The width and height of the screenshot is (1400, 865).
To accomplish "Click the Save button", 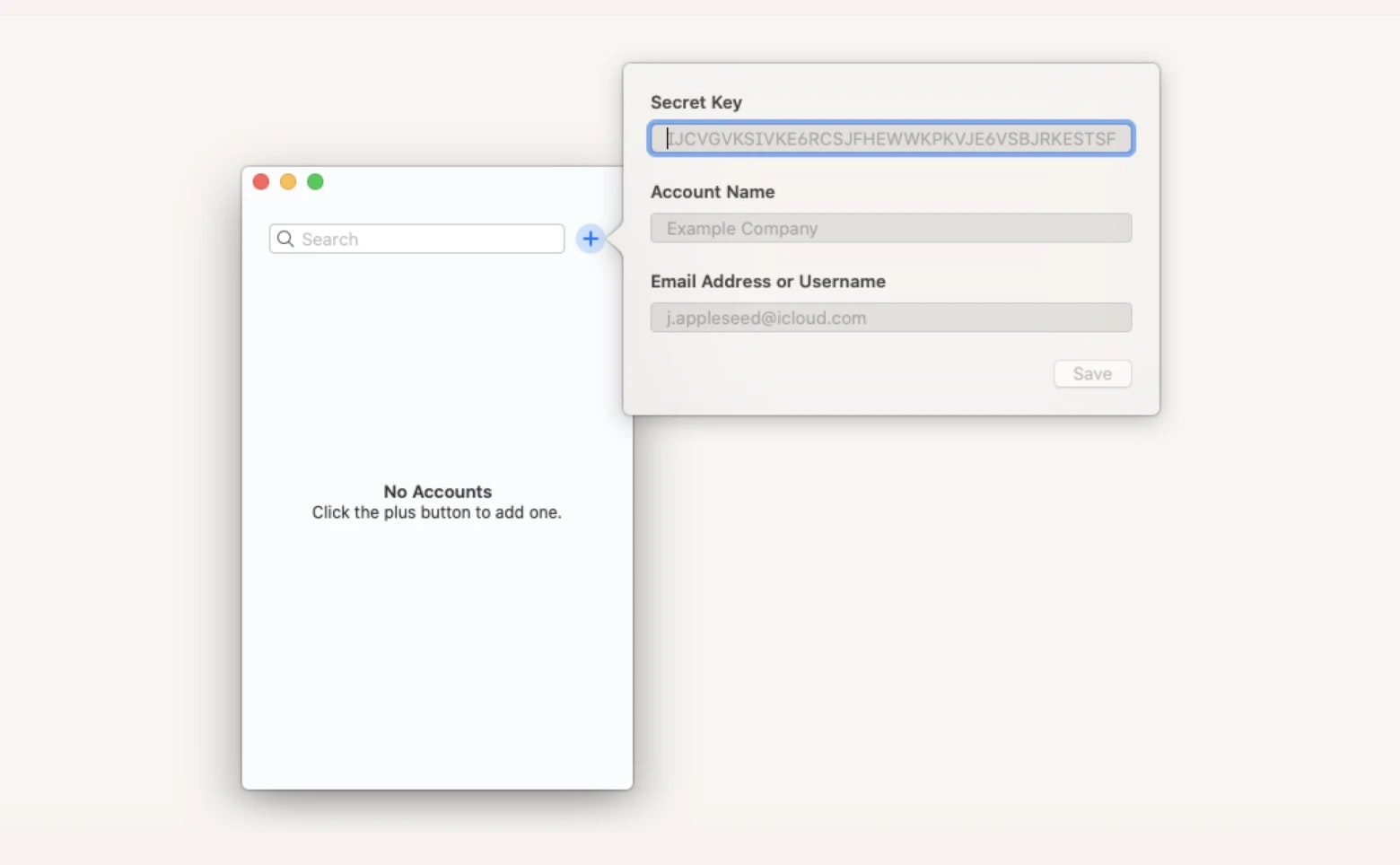I will (x=1092, y=373).
